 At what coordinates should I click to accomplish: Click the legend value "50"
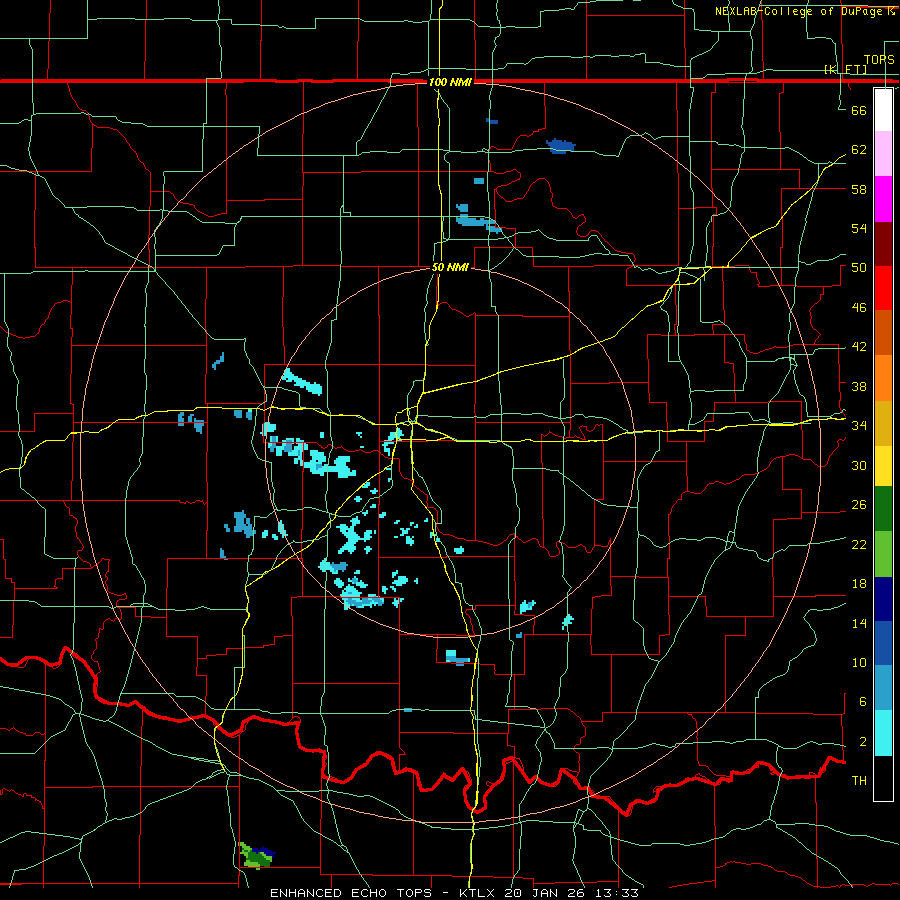coord(859,268)
